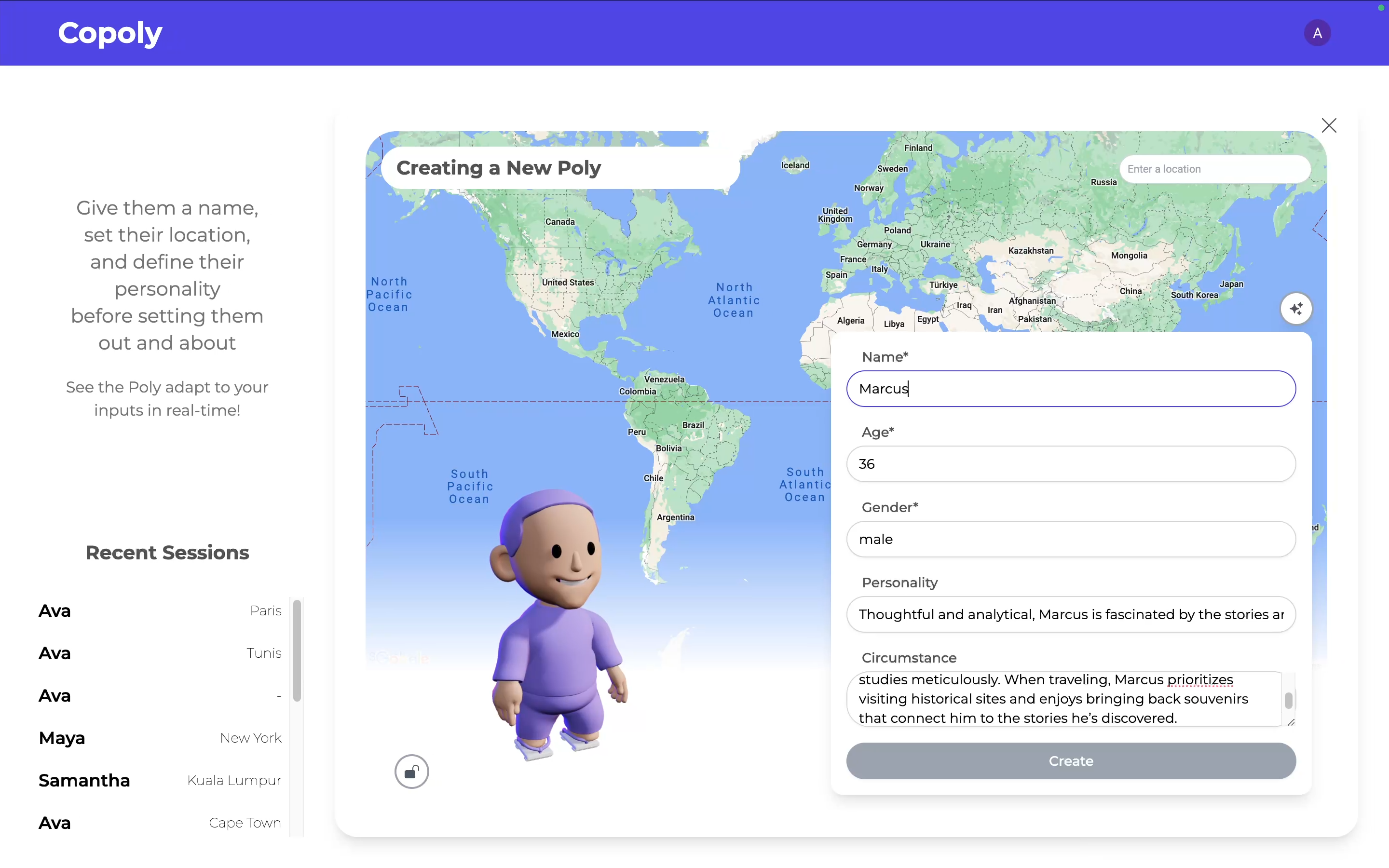Open the Ava Paris recent session
Viewport: 1389px width, 868px height.
click(x=160, y=611)
